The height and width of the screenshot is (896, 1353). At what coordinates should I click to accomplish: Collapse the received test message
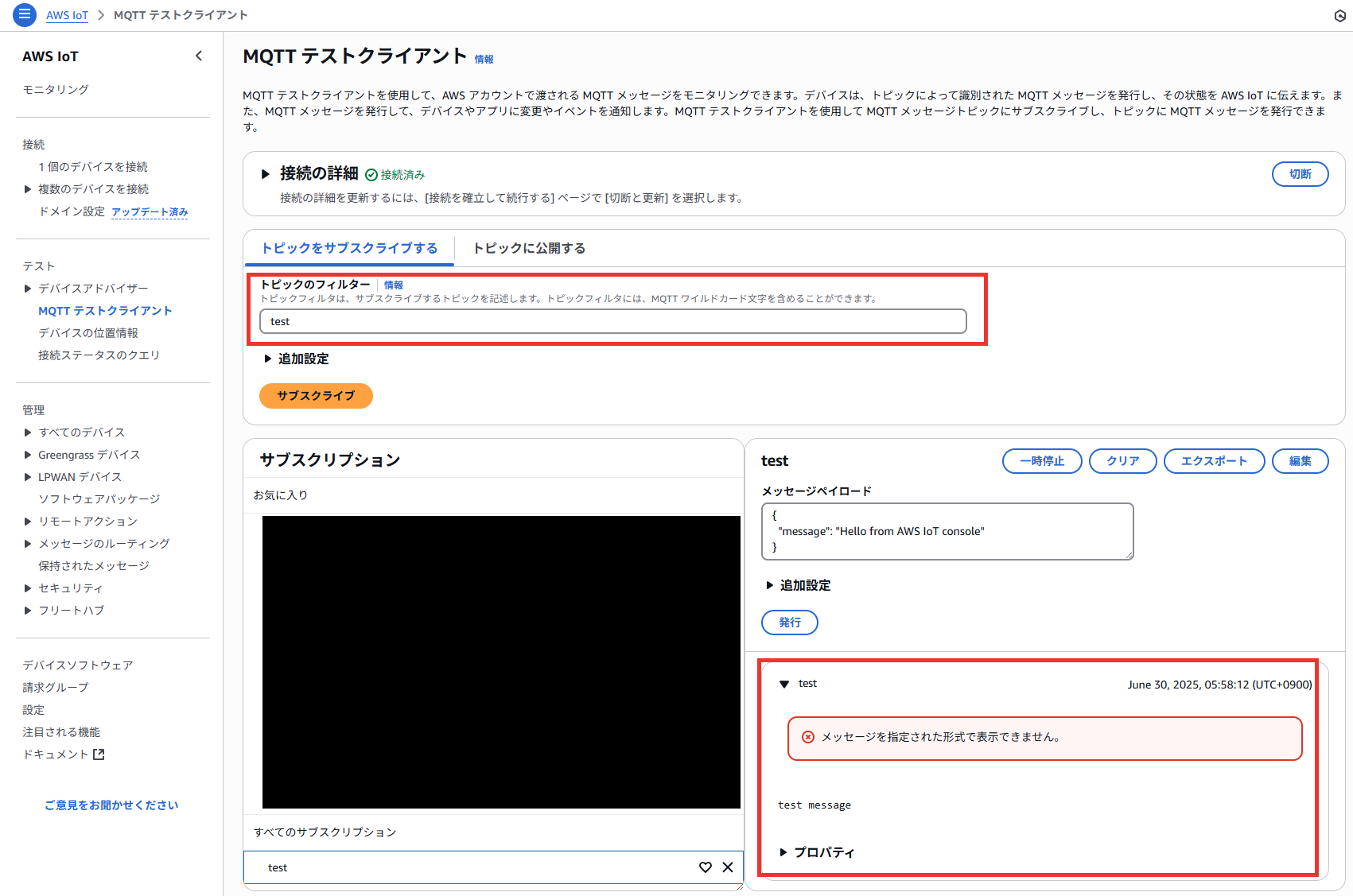784,685
